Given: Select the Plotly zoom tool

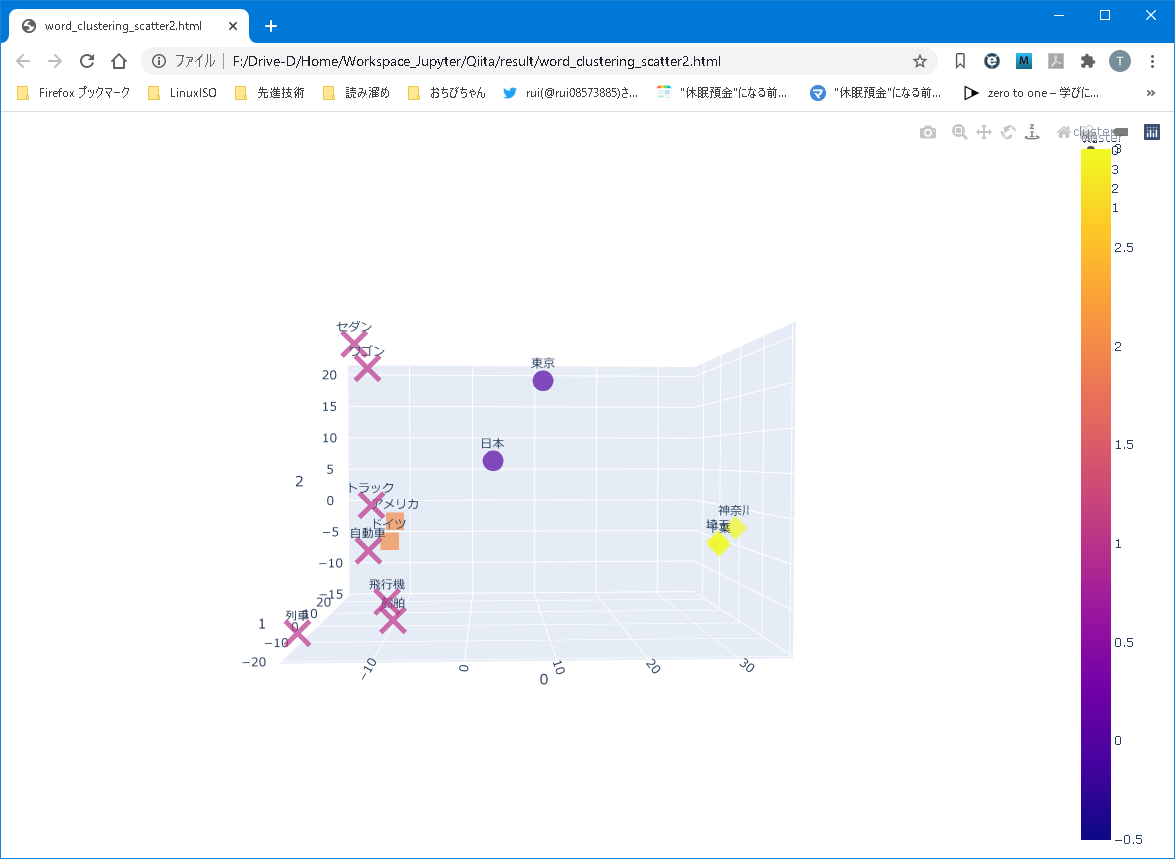Looking at the screenshot, I should pyautogui.click(x=959, y=132).
